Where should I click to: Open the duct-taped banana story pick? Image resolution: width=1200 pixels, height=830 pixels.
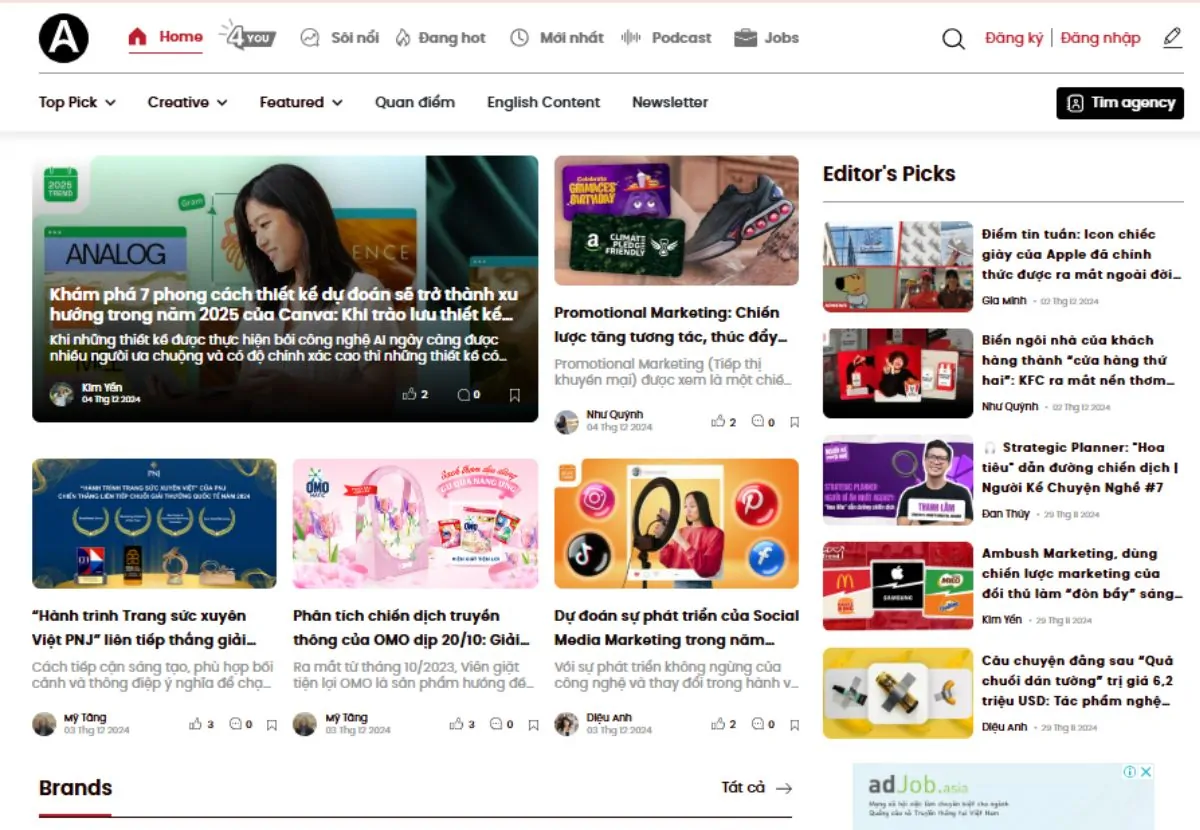pos(1078,681)
